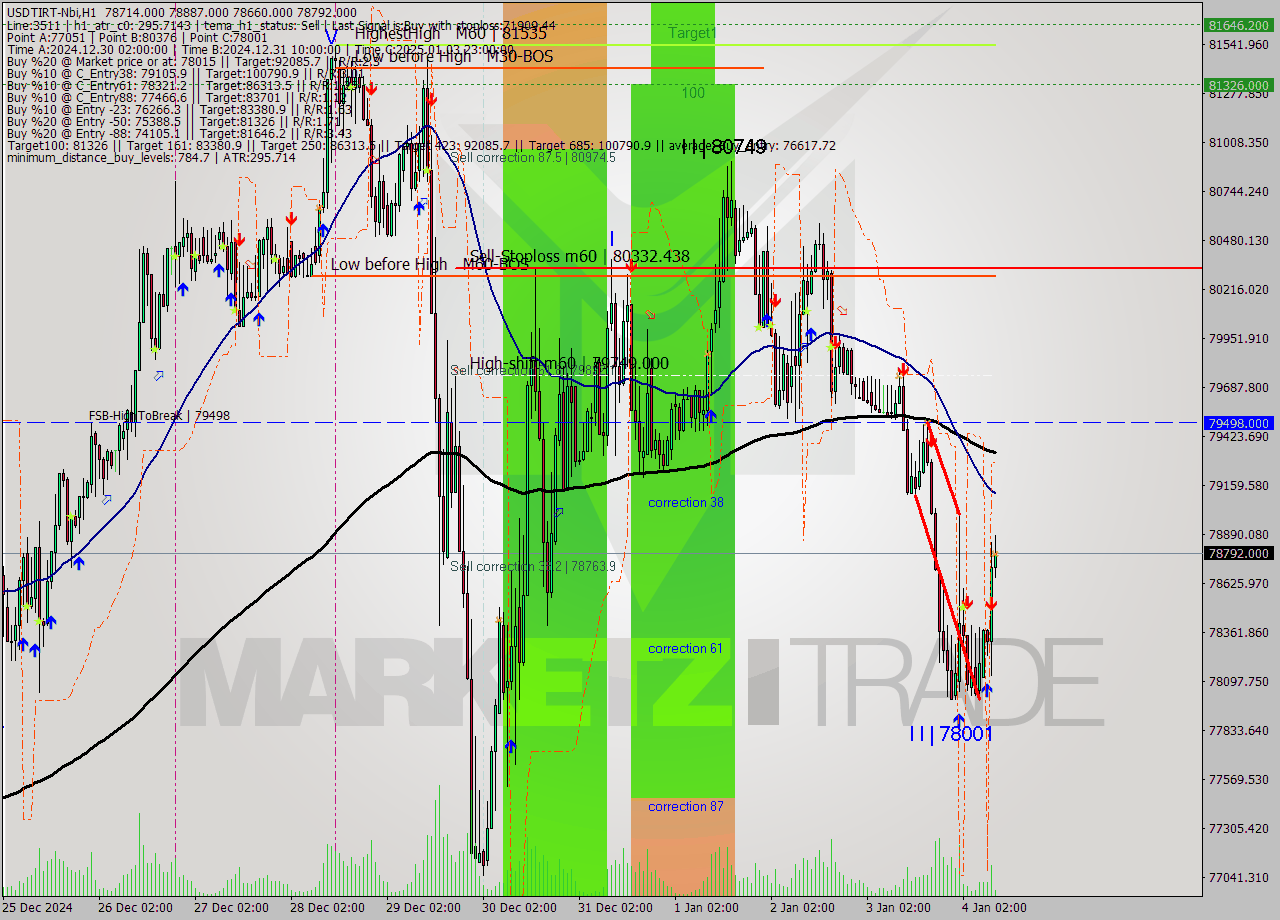Click the 'correction 87' label
The height and width of the screenshot is (920, 1280).
point(686,806)
